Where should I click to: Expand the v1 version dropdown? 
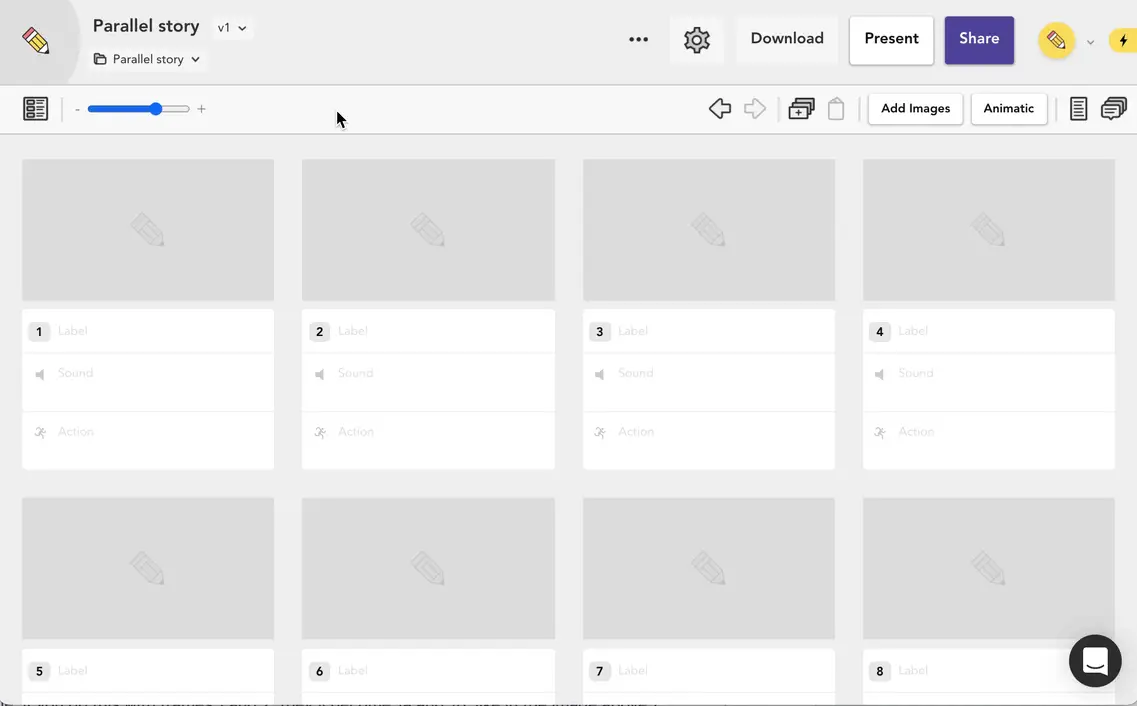pos(232,28)
